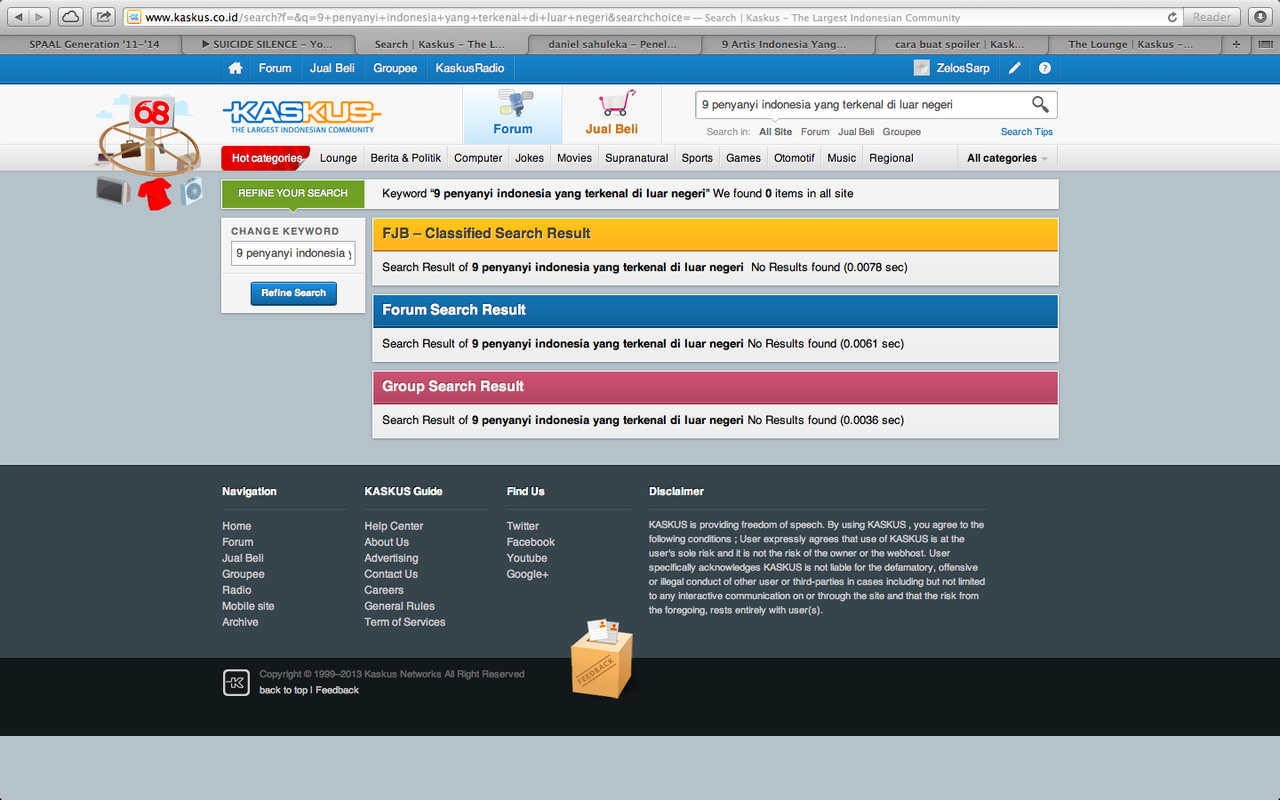1280x800 pixels.
Task: Switch to the Forum tab with chat icon
Action: (x=512, y=113)
